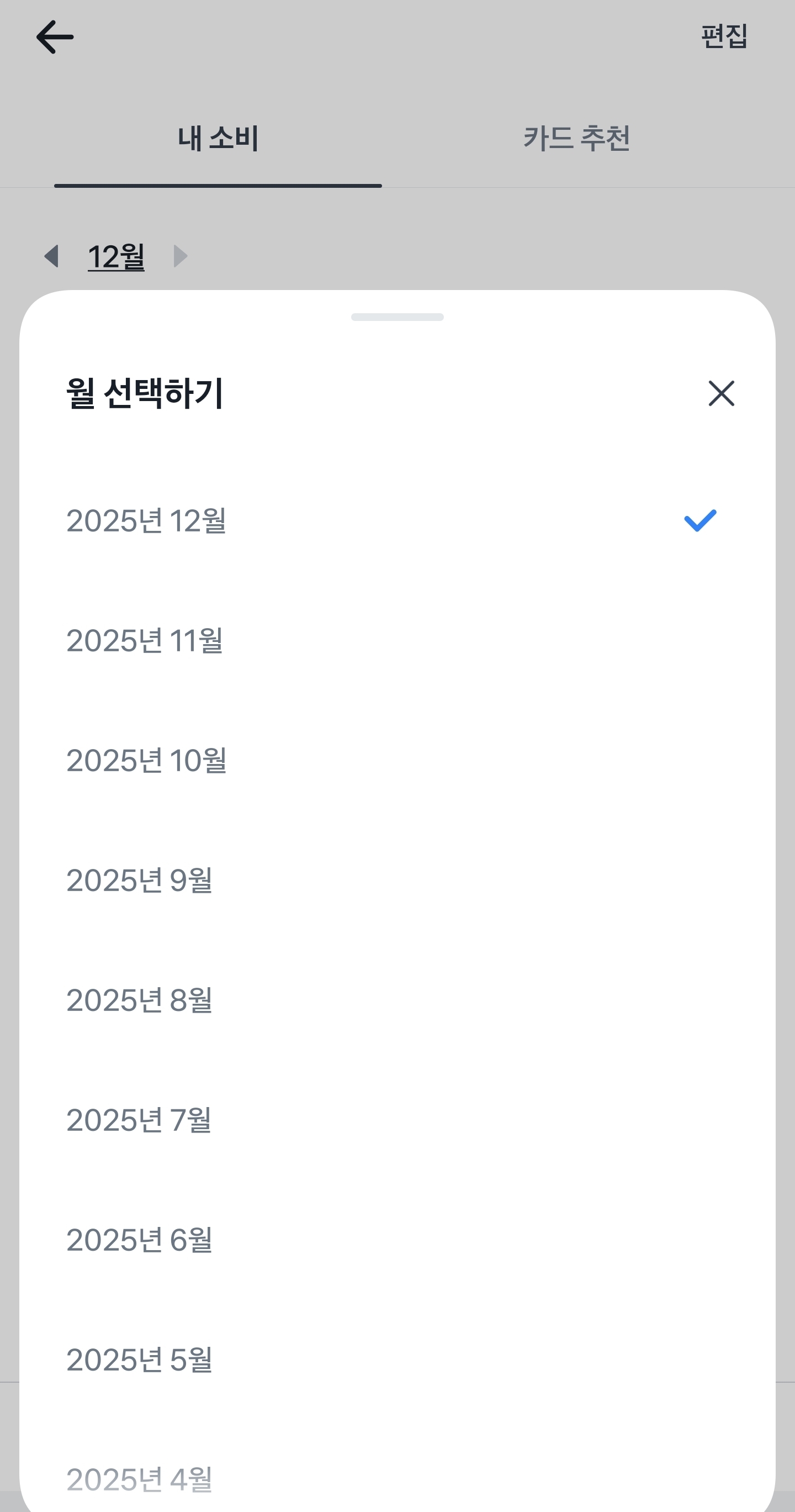Select 2025년 5월 option

pos(139,1360)
